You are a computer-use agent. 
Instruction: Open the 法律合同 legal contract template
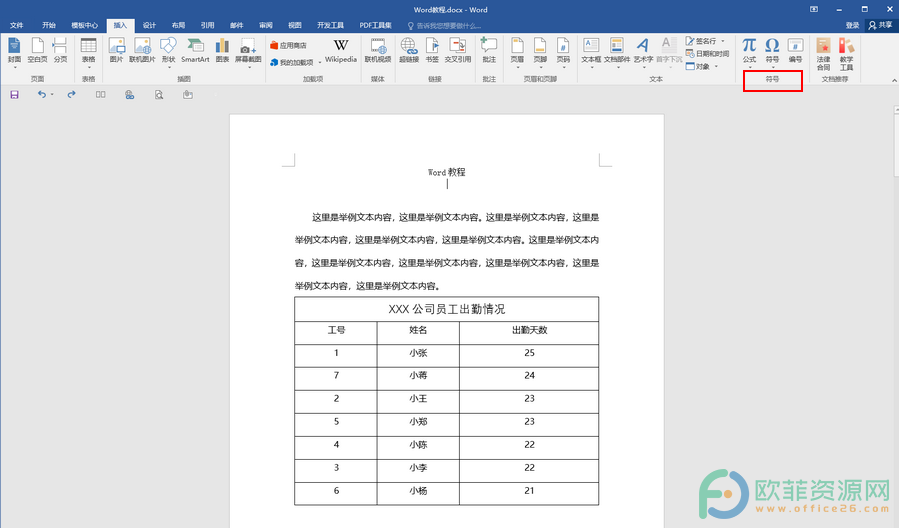tap(823, 54)
